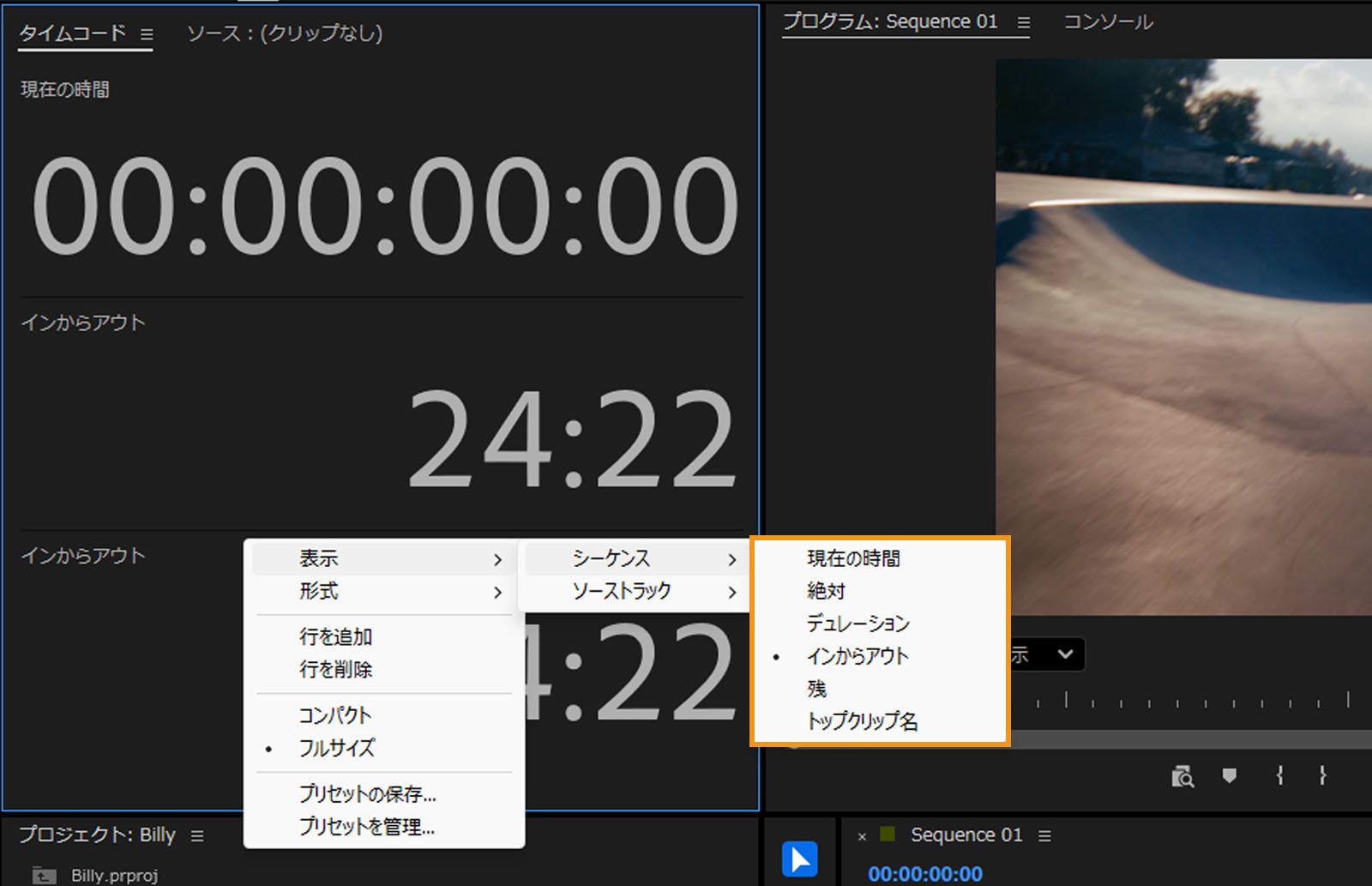The height and width of the screenshot is (886, 1372).
Task: Select the blue Selection tool arrow
Action: [800, 857]
